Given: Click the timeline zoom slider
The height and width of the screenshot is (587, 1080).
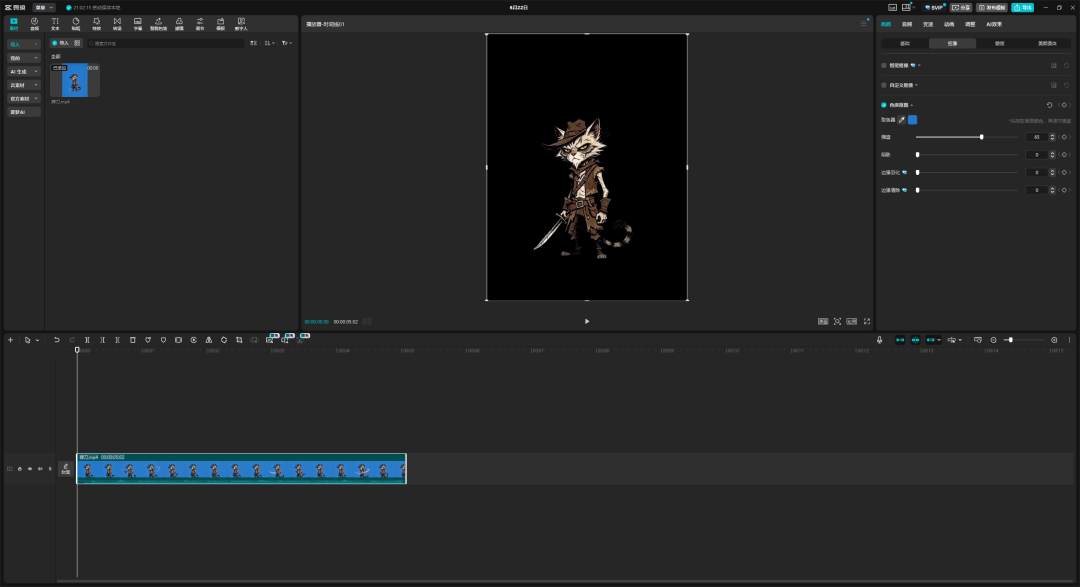Looking at the screenshot, I should click(1023, 340).
